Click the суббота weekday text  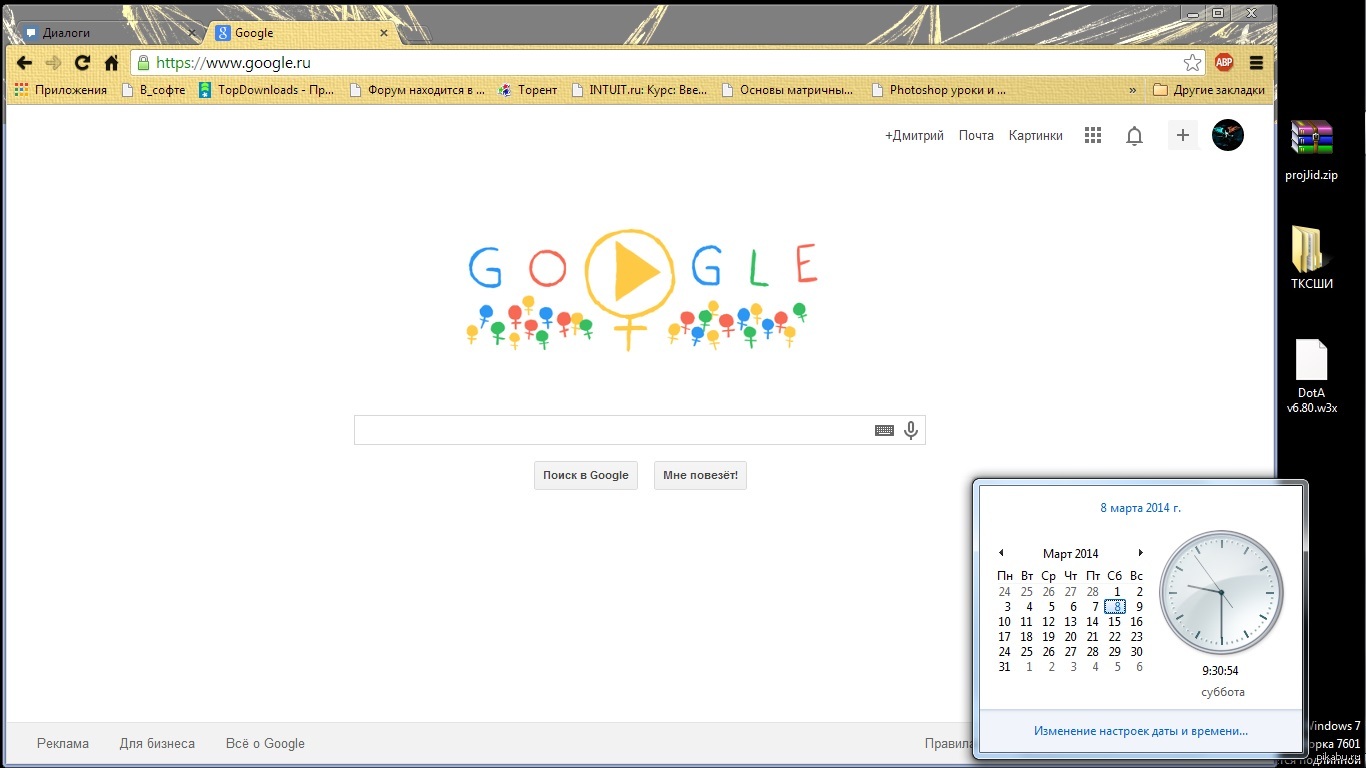click(x=1222, y=692)
